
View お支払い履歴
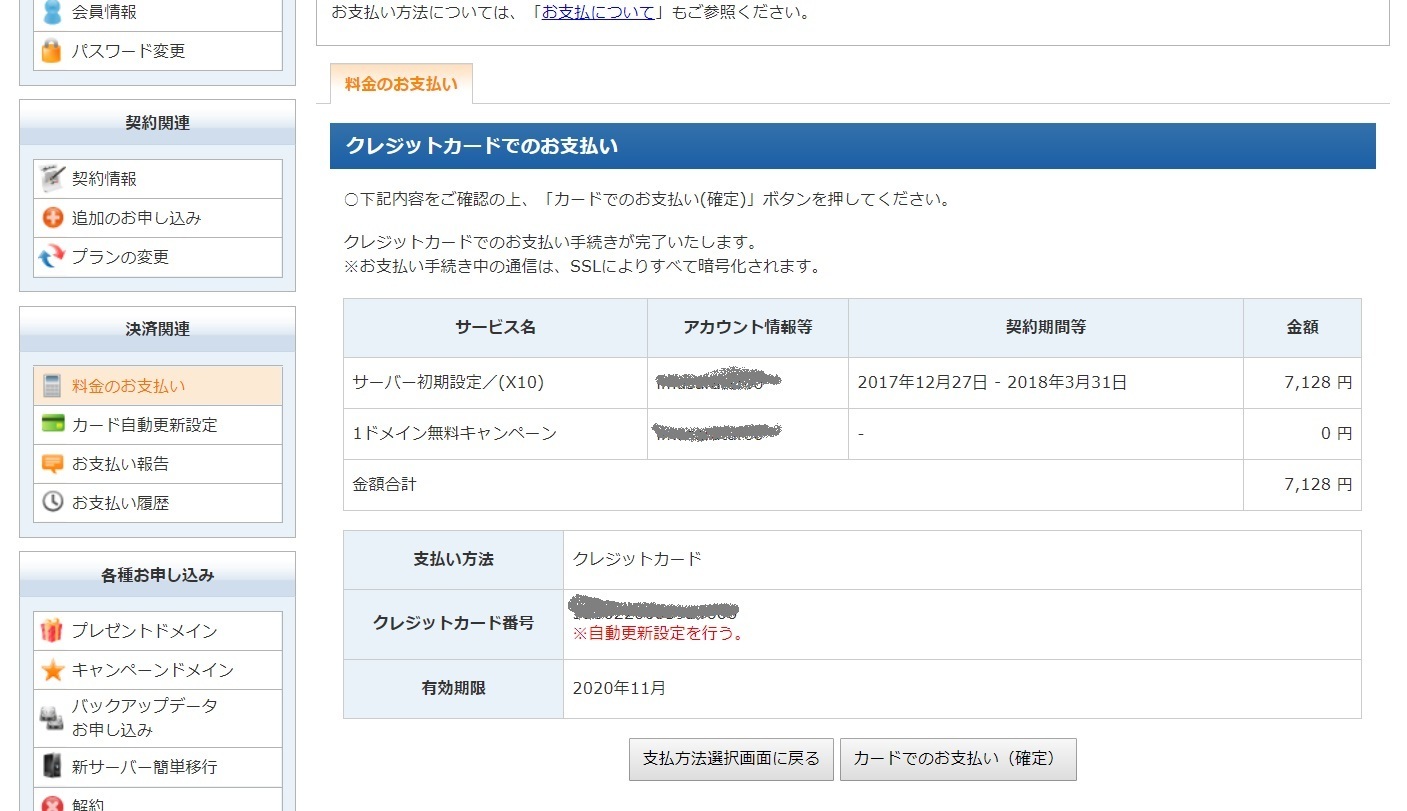158,503
